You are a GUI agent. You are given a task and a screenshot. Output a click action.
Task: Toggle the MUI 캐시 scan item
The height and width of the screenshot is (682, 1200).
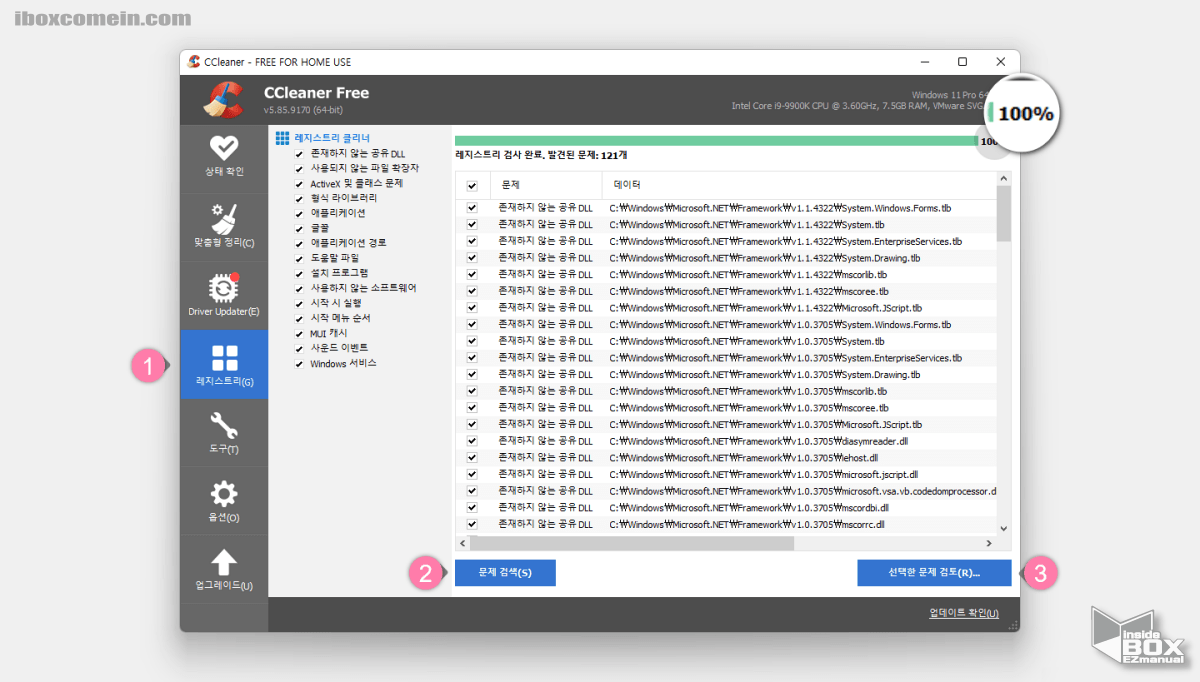coord(297,333)
